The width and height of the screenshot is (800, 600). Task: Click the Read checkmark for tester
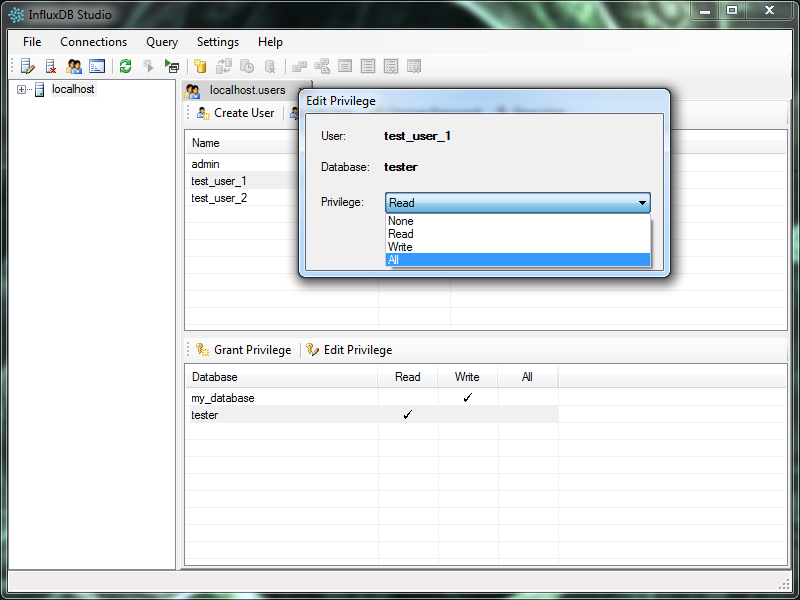point(407,415)
